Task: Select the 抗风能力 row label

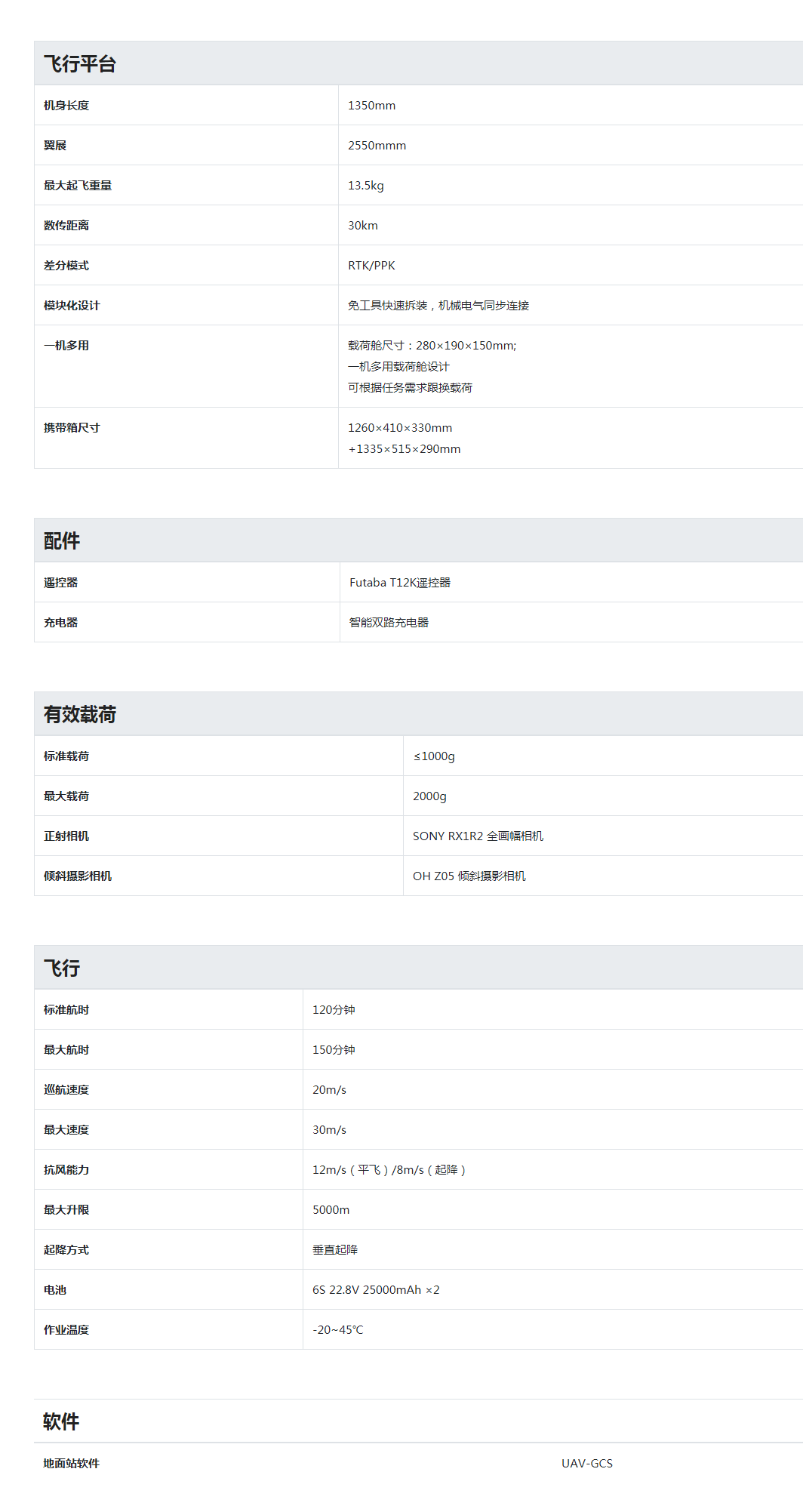Action: (x=66, y=1170)
